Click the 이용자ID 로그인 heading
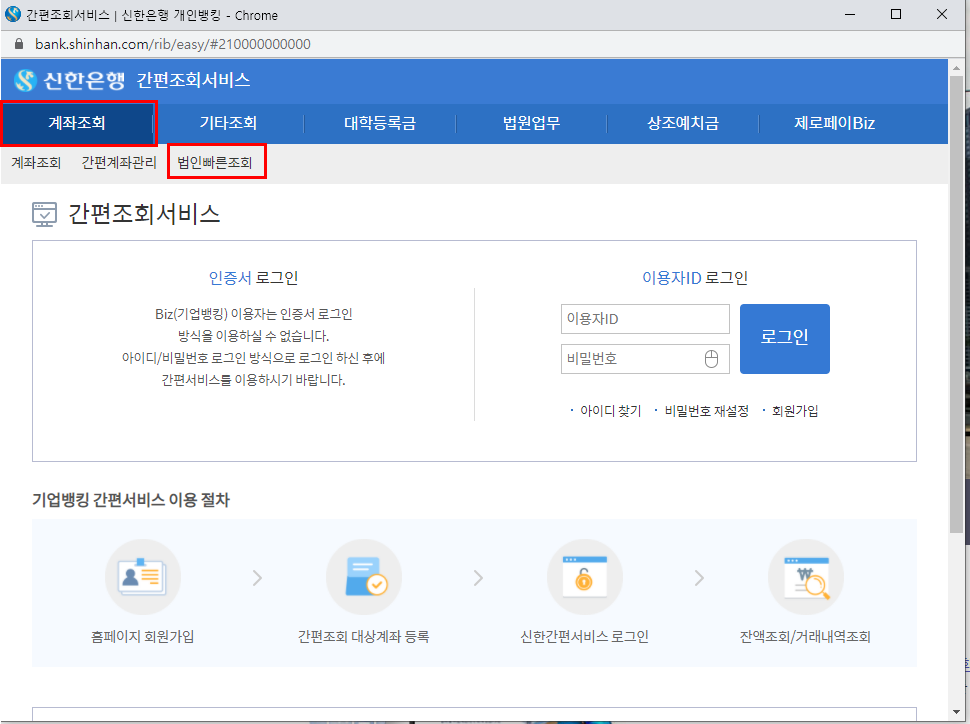 point(695,278)
